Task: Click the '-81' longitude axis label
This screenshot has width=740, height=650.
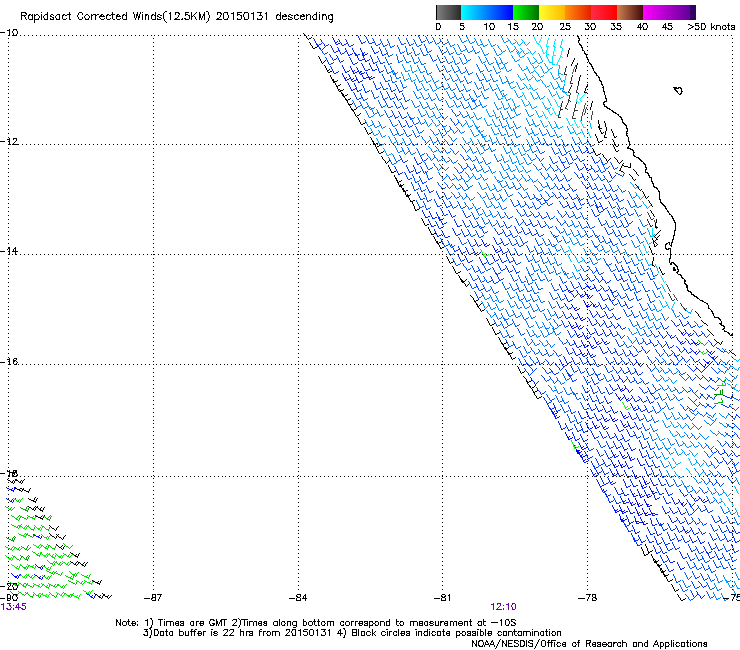Action: tap(442, 598)
